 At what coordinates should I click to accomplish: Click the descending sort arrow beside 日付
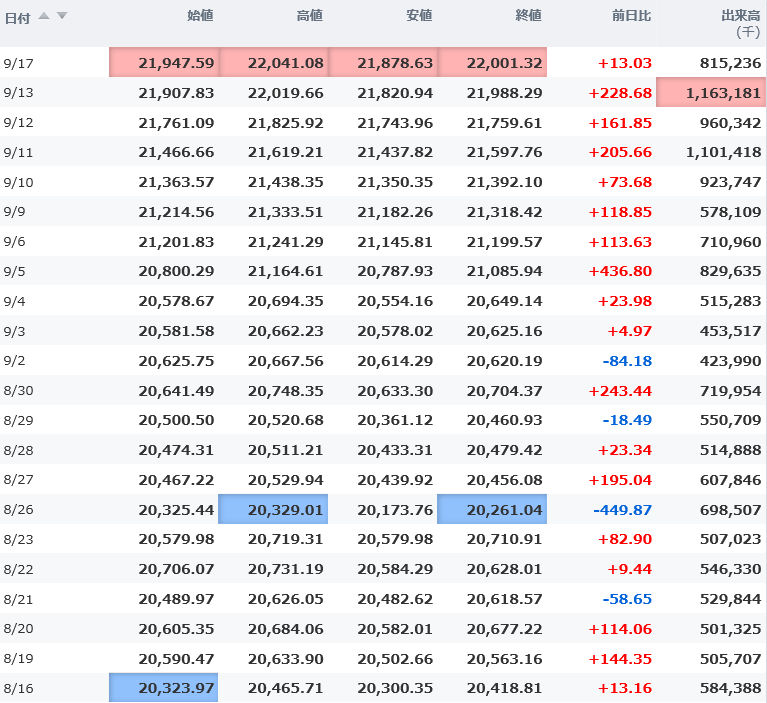[61, 16]
